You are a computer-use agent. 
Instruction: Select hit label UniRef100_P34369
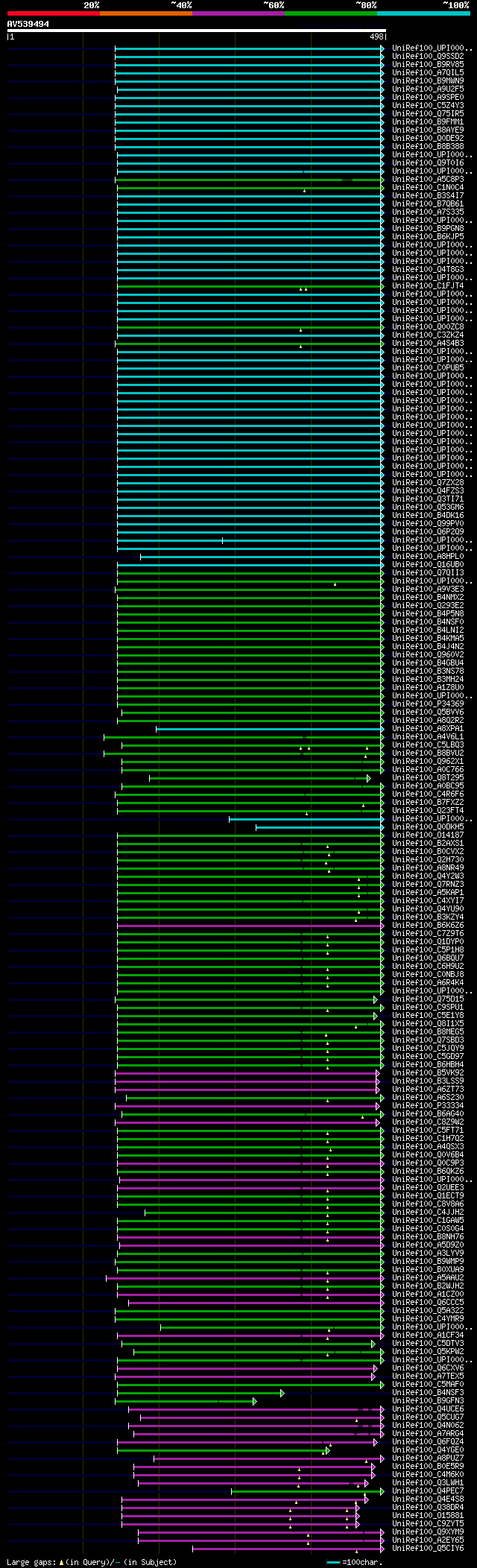click(428, 704)
